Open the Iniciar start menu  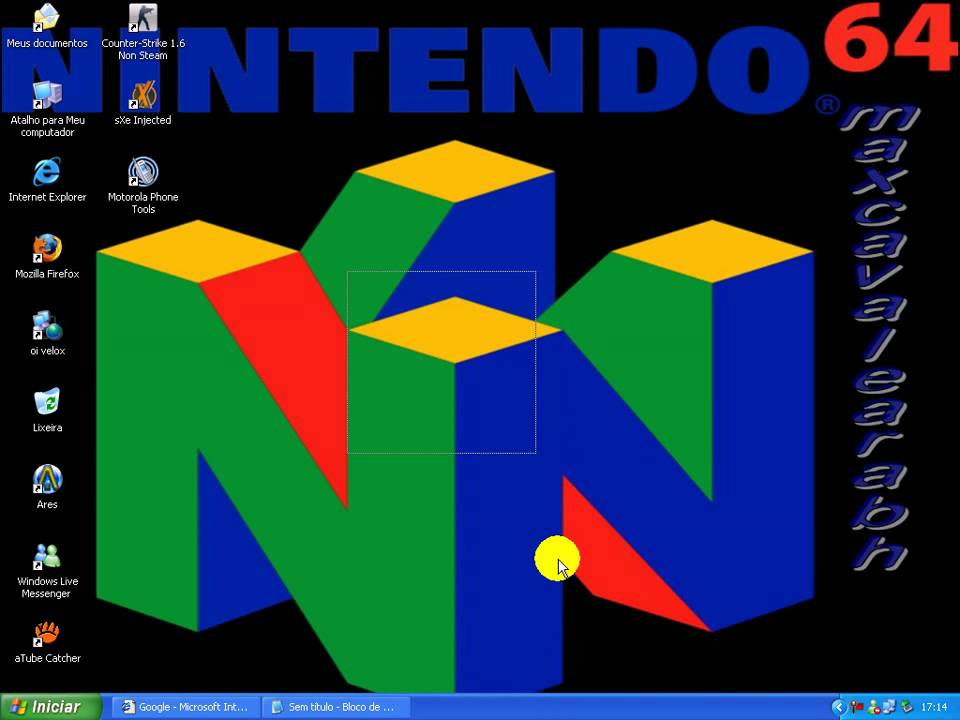click(x=50, y=707)
